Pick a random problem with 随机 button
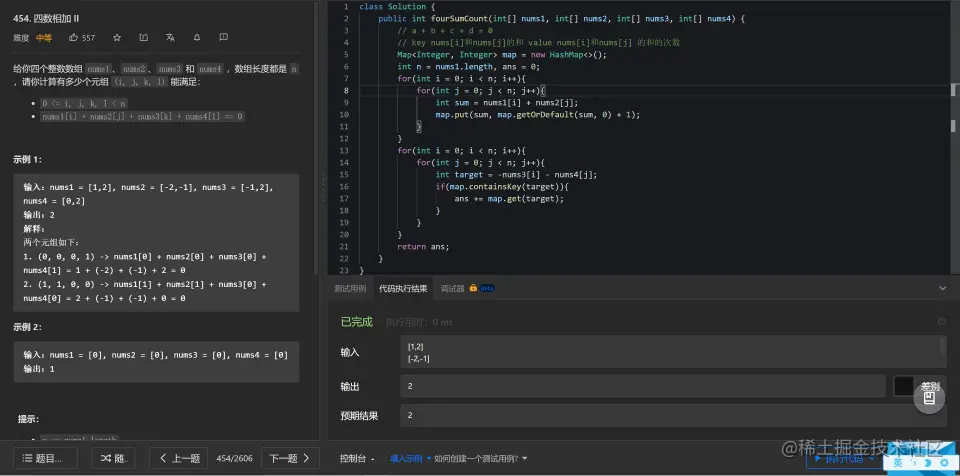Viewport: 960px width, 476px height. (113, 458)
